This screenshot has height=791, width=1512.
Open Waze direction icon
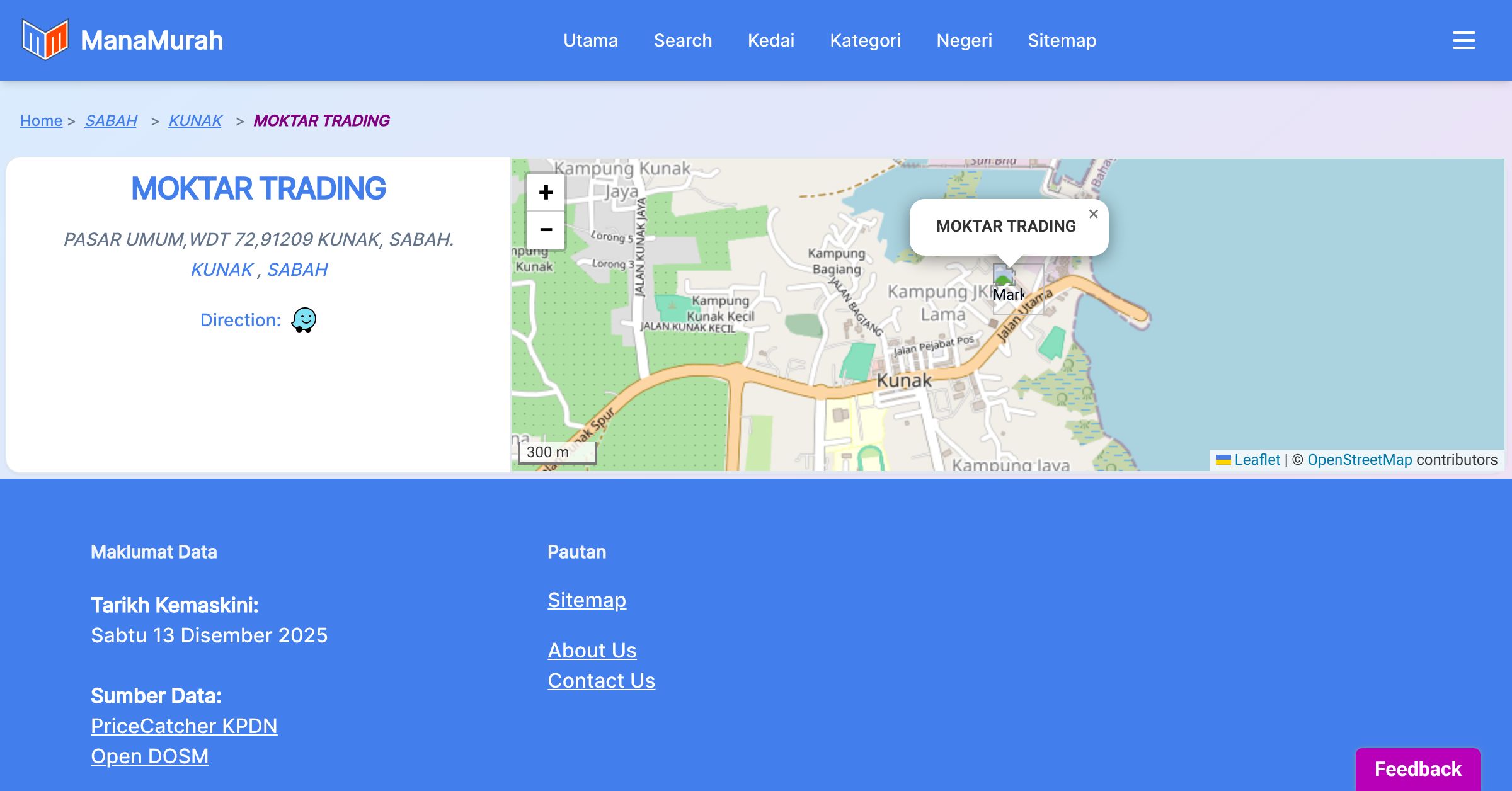point(304,320)
